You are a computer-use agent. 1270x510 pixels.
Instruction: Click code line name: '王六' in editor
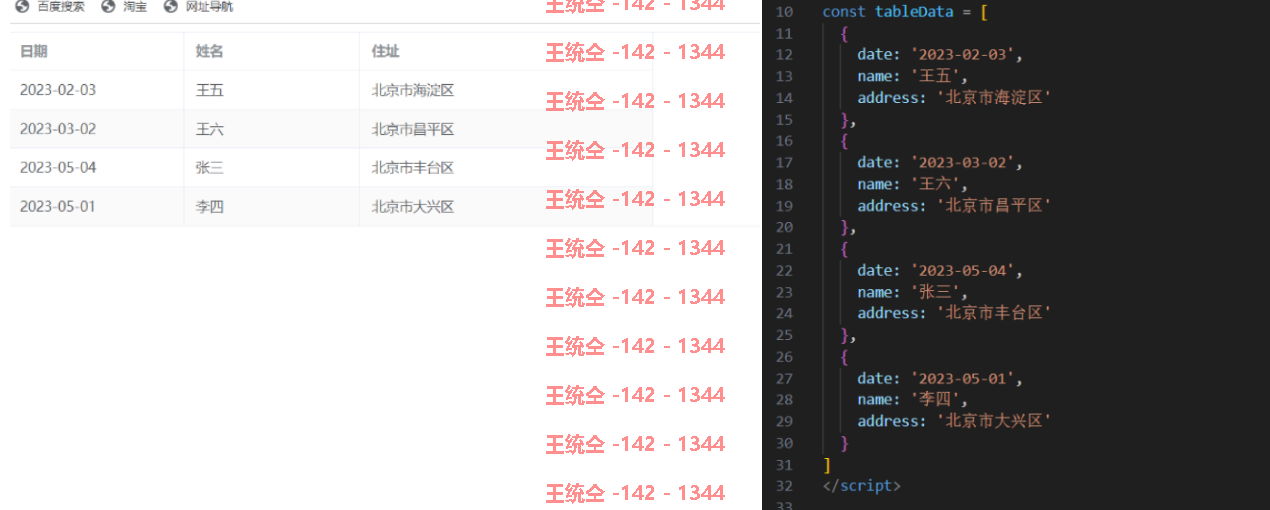pyautogui.click(x=913, y=184)
